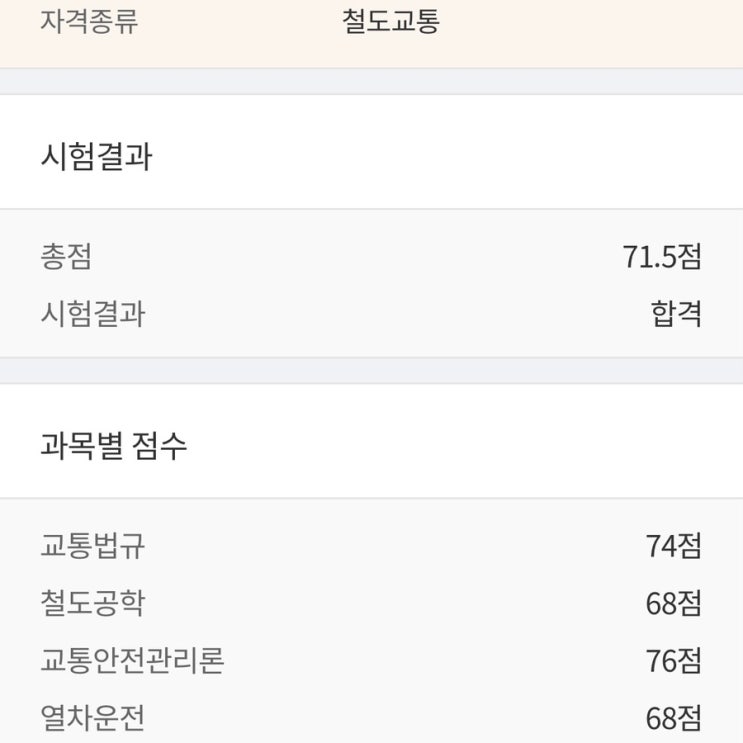Click the 교통안전관리론 subject label
Viewport: 743px width, 743px height.
click(x=132, y=660)
